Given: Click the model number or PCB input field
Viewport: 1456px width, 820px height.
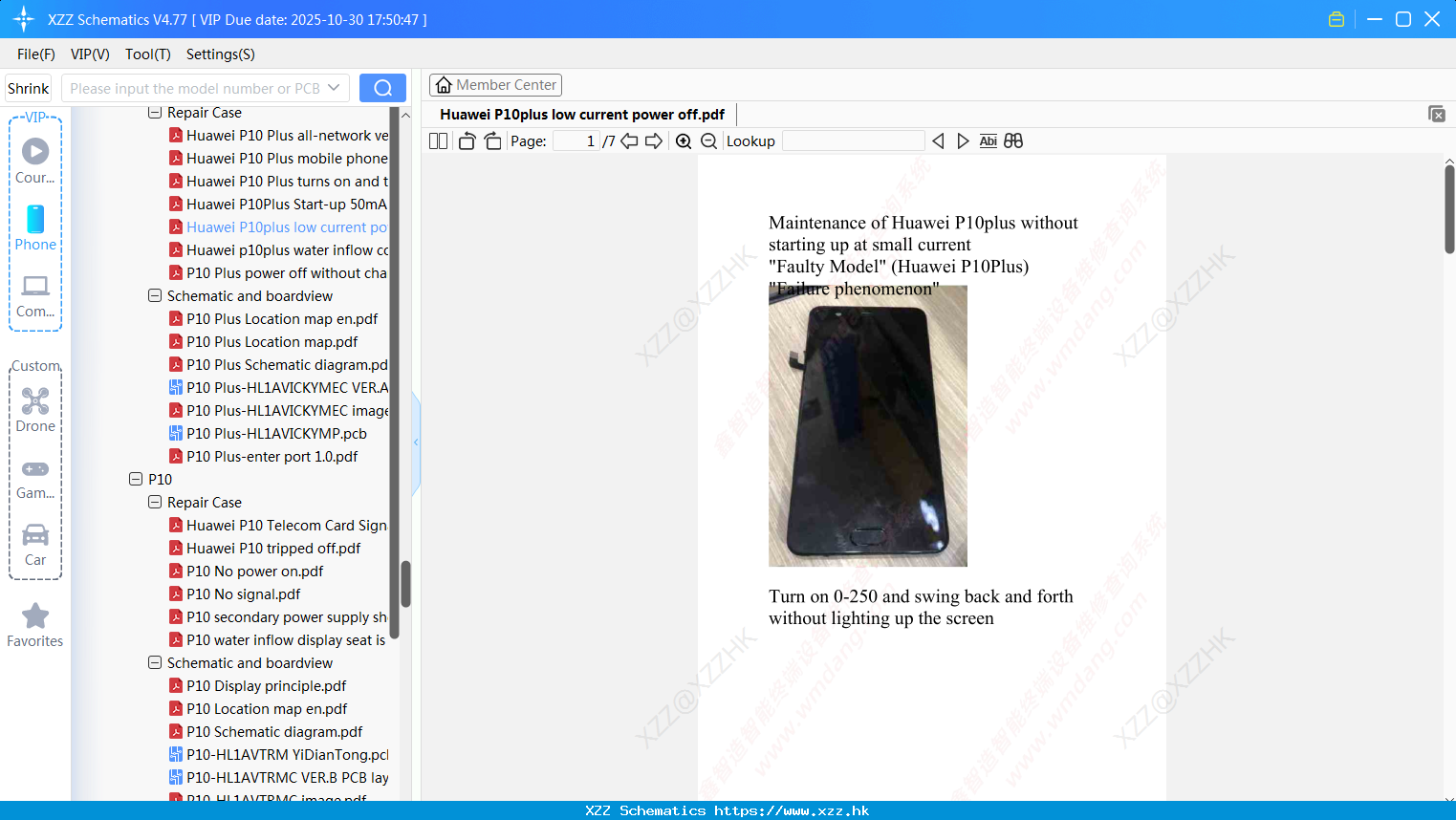Looking at the screenshot, I should point(194,88).
